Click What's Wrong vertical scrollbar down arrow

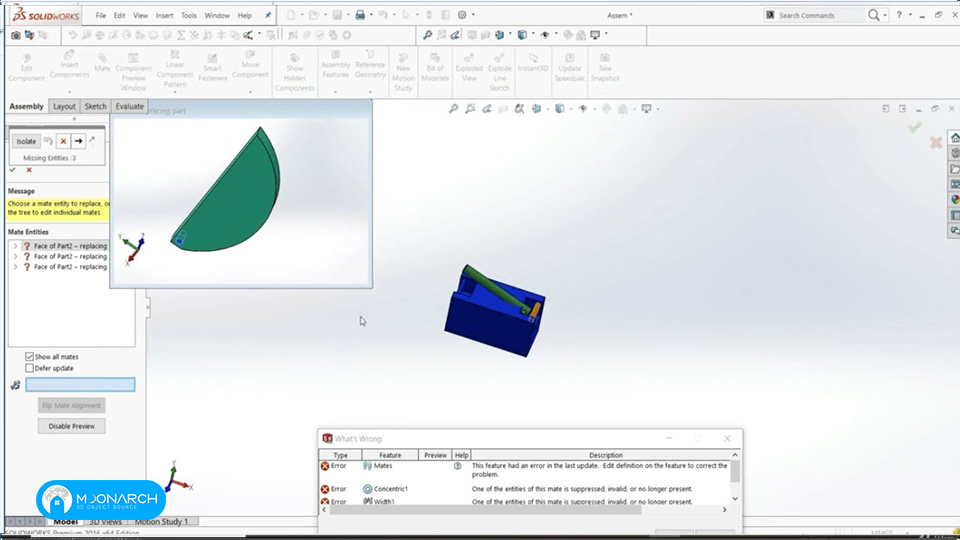click(735, 499)
